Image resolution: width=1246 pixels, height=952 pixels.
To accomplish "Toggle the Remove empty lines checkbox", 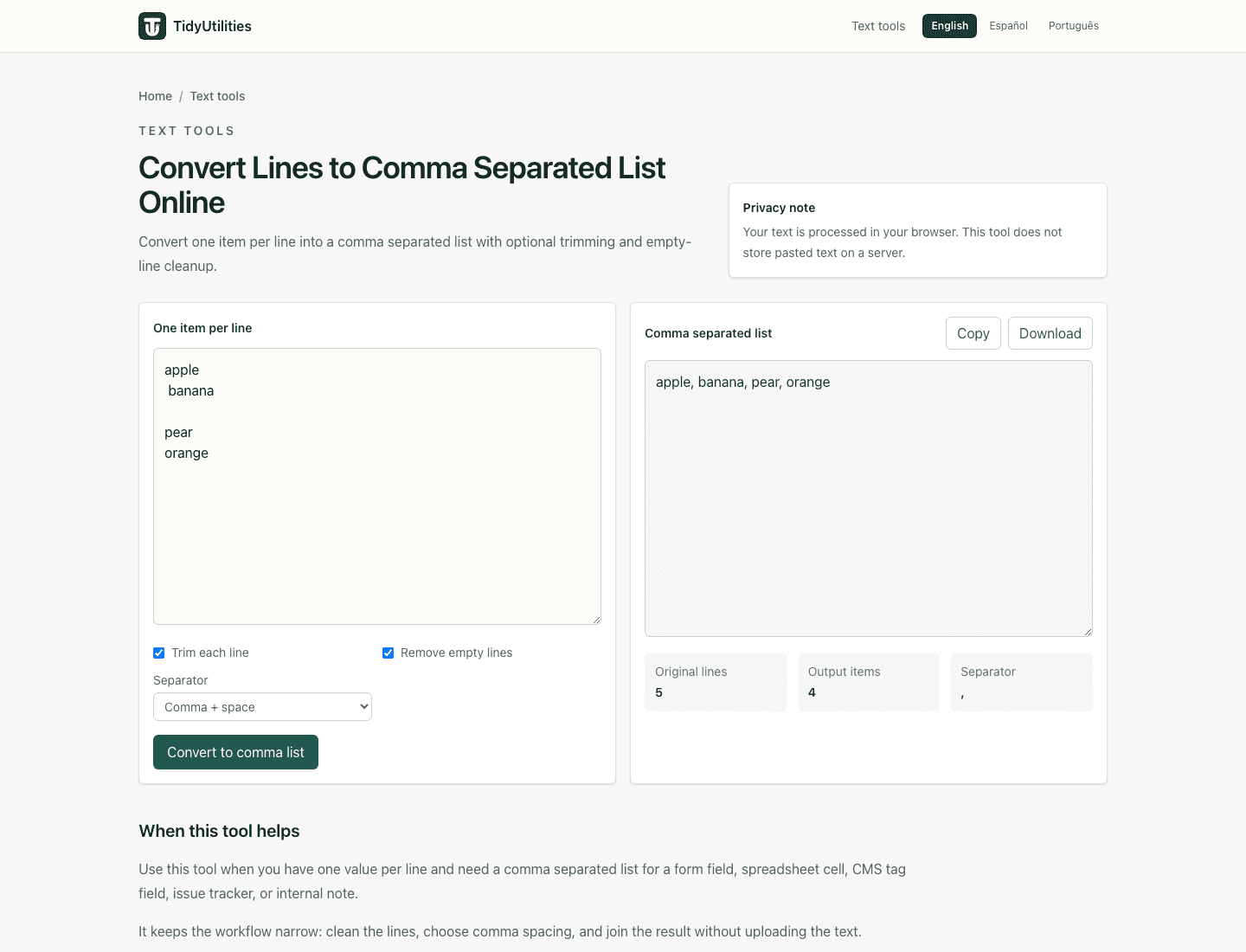I will pyautogui.click(x=389, y=653).
